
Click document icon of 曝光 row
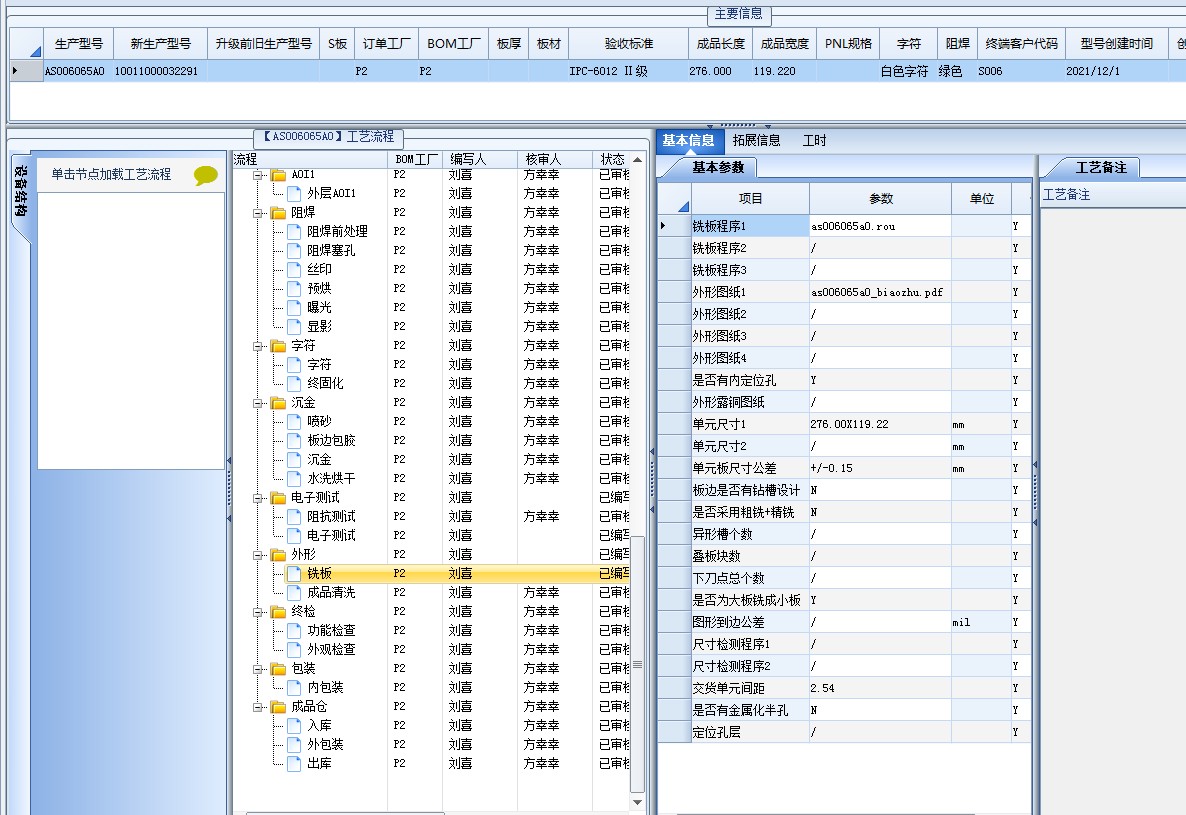295,308
